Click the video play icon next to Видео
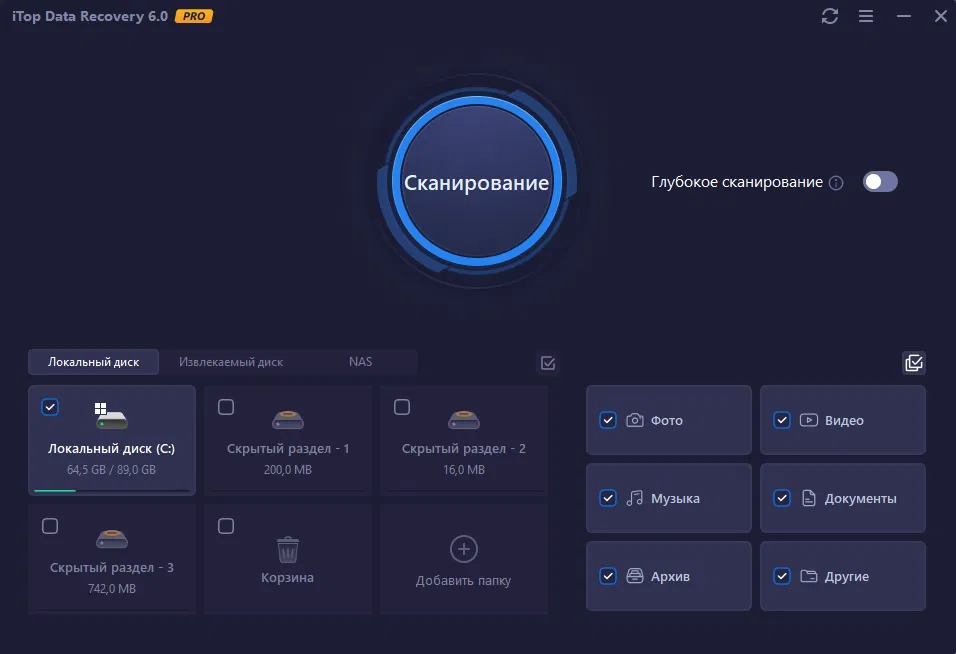Screen dimensions: 956x654 [x=809, y=421]
